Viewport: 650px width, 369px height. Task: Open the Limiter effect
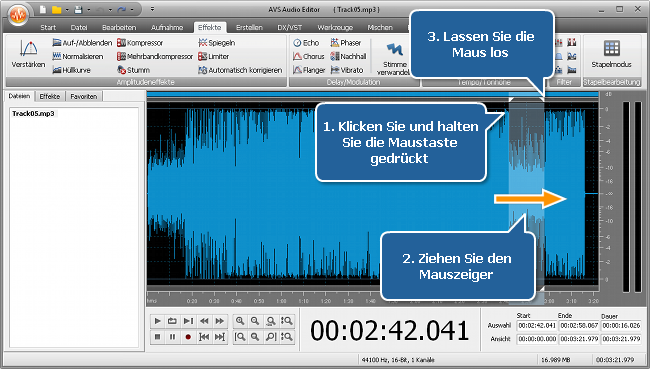click(x=213, y=56)
